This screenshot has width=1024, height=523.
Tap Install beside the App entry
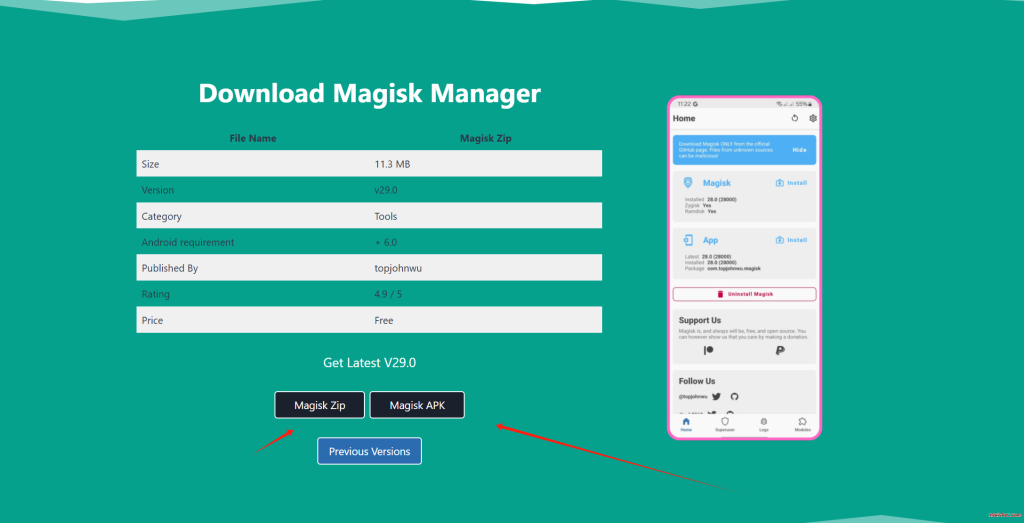pos(792,240)
